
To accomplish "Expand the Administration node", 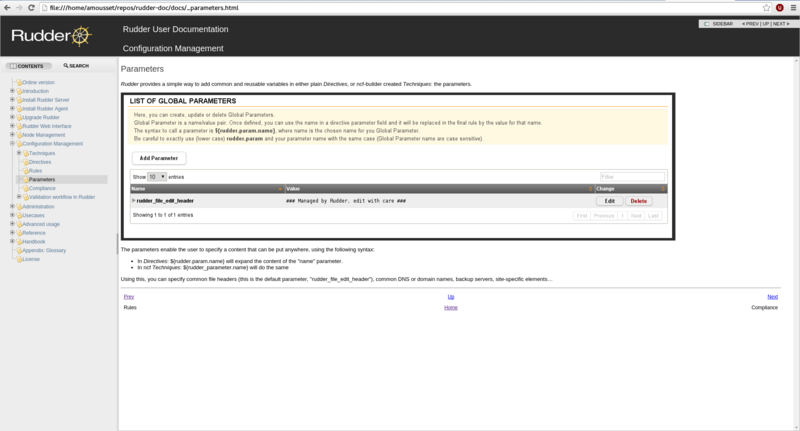I will (12, 206).
